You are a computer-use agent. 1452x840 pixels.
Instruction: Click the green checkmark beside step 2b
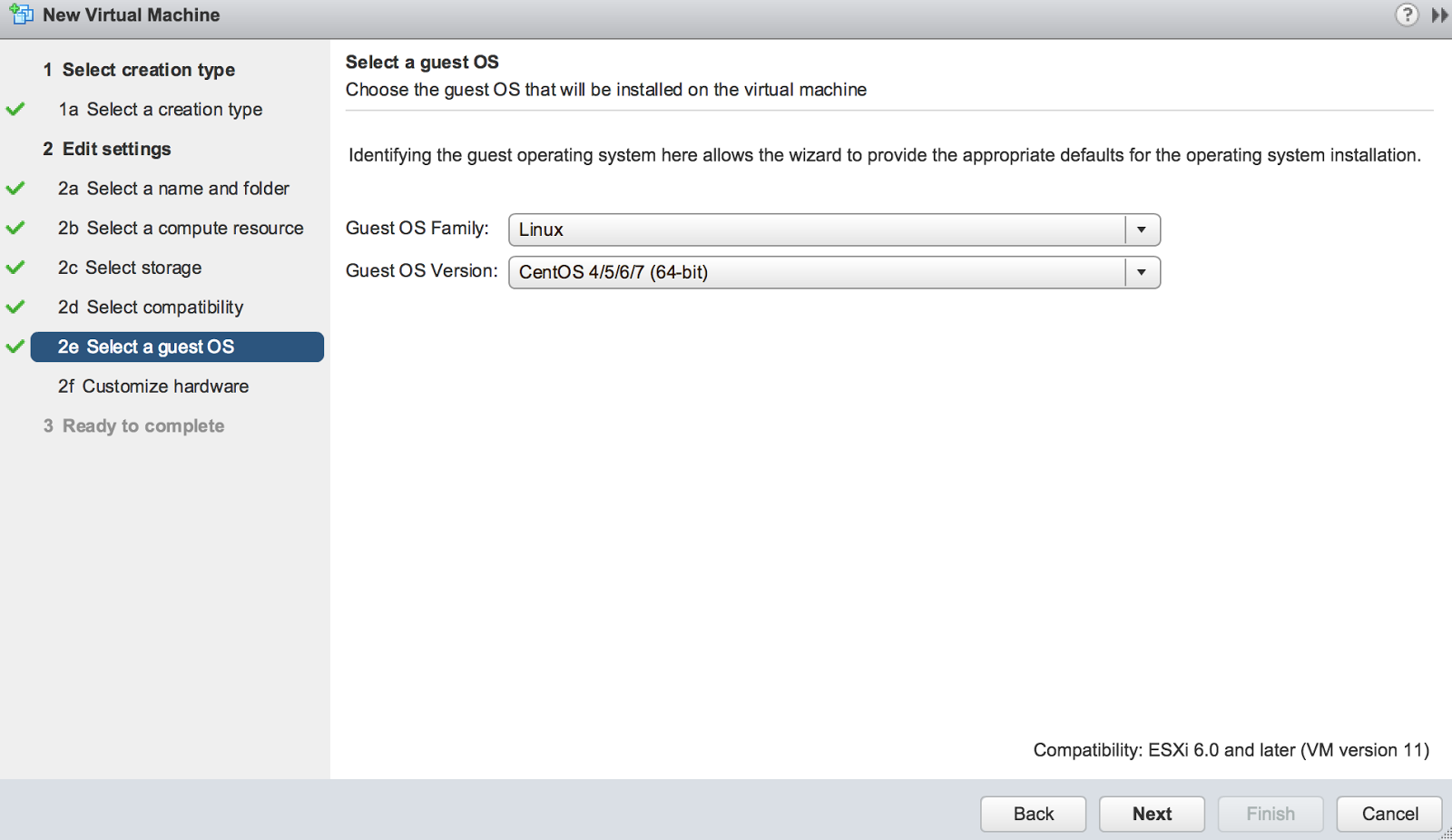point(15,228)
